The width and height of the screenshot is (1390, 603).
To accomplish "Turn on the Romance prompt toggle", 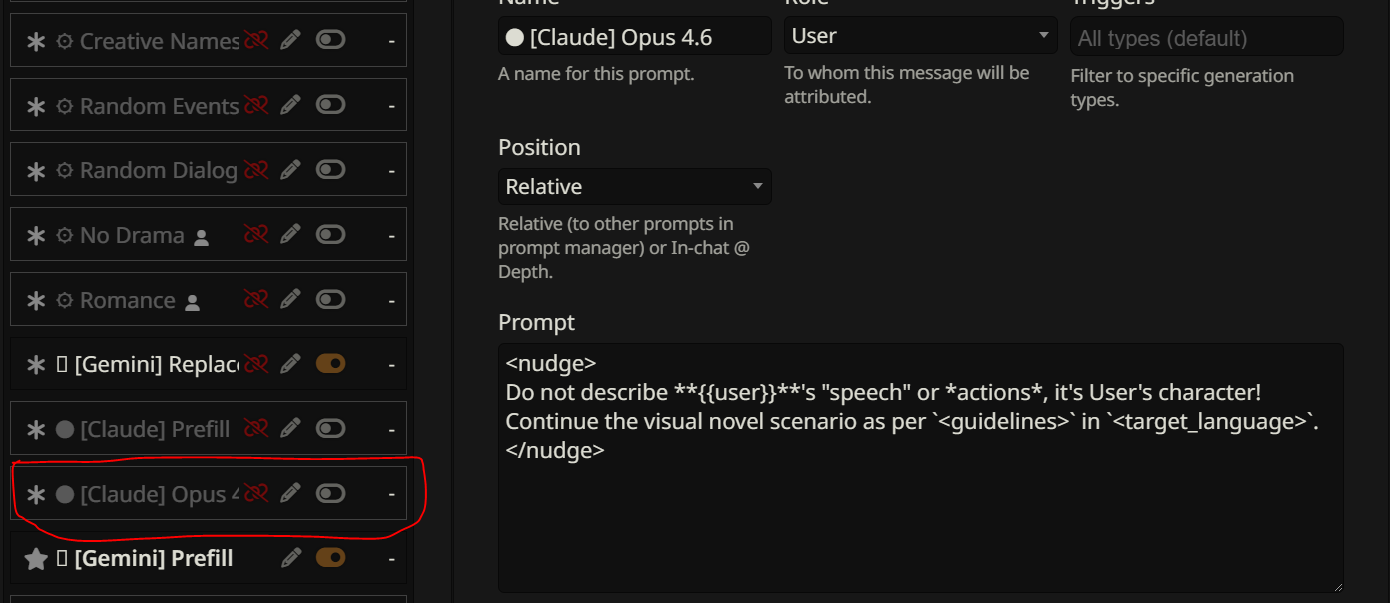I will [x=330, y=300].
